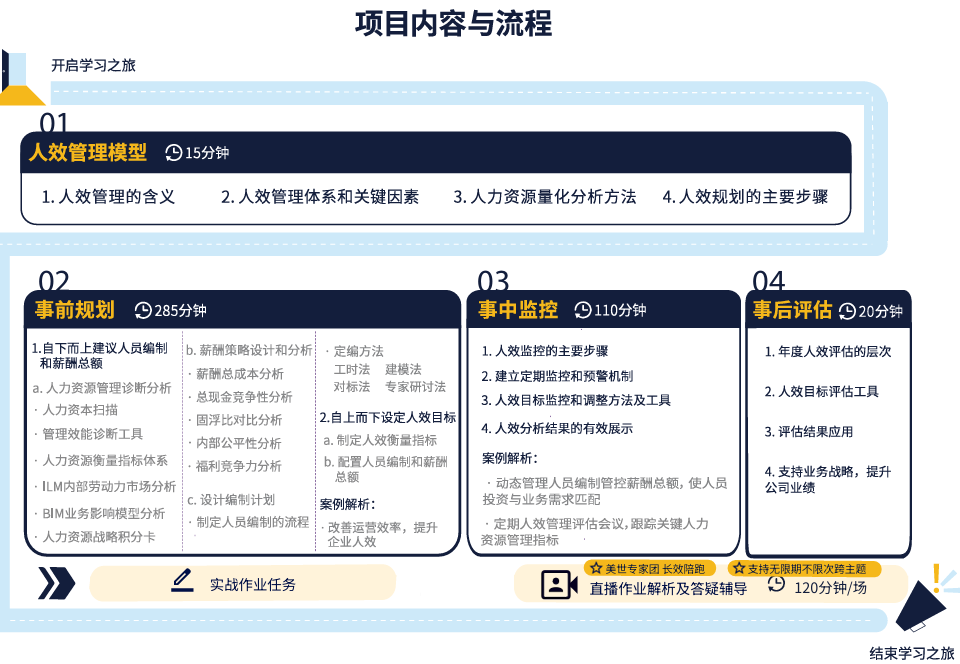960x664 pixels.
Task: Select the 事前规划 section header
Action: [74, 310]
